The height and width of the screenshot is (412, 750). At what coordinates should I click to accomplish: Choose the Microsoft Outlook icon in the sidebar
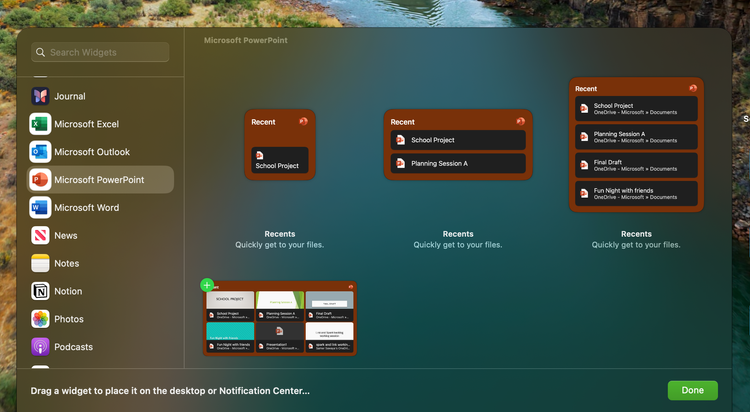(x=40, y=152)
